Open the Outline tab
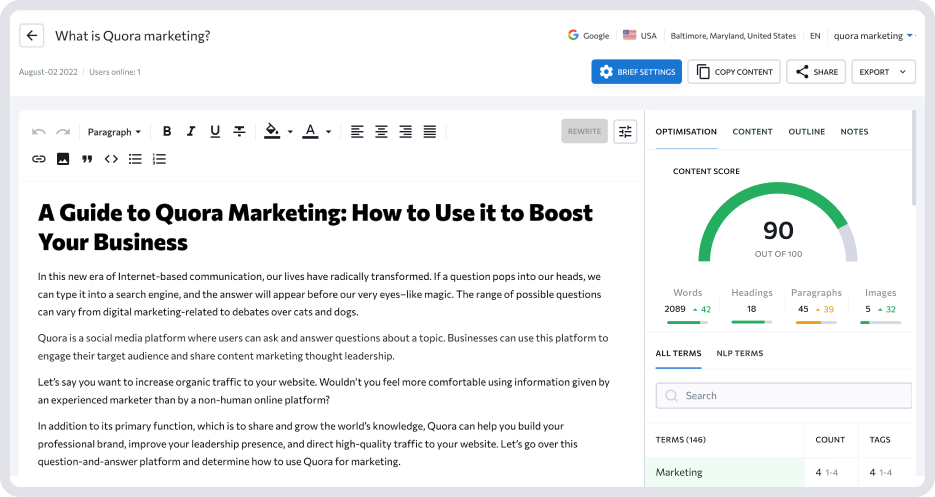The width and height of the screenshot is (935, 497). point(807,131)
